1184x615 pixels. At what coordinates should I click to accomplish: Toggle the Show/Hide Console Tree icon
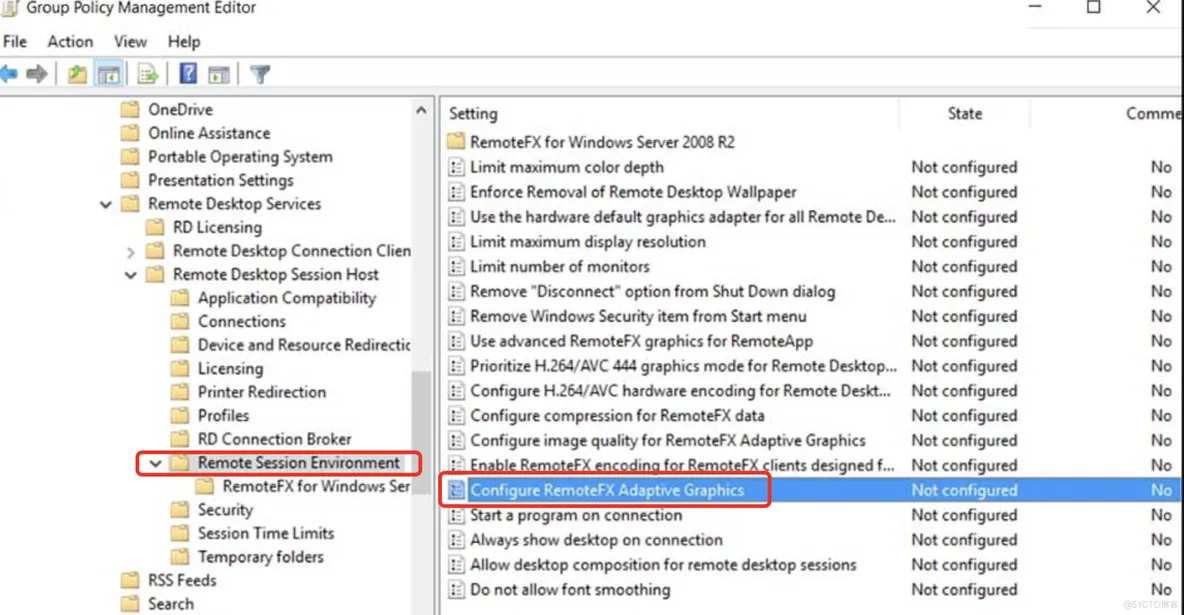click(109, 74)
